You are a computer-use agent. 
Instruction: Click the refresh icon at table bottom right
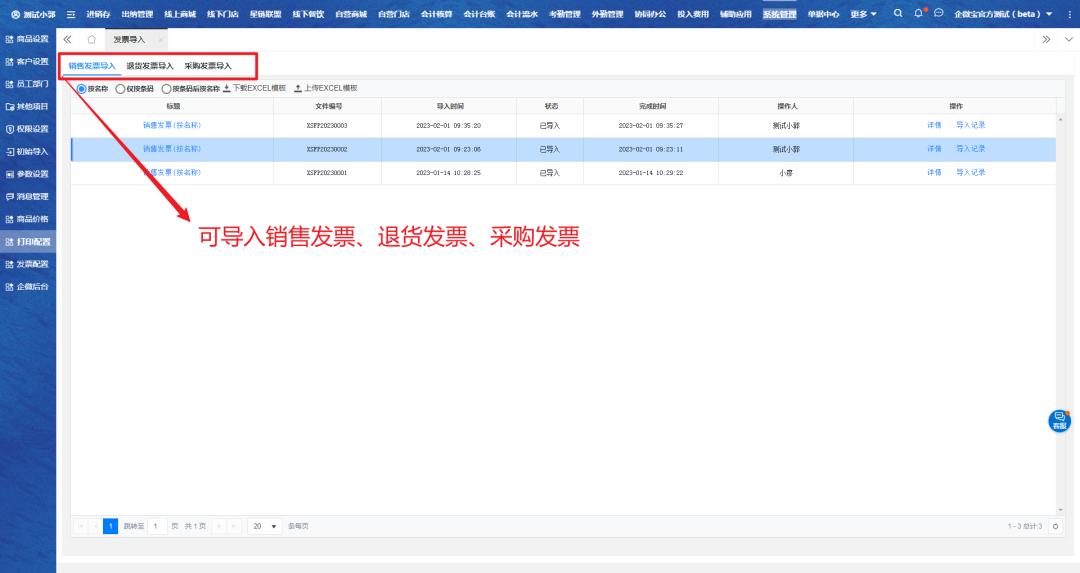pyautogui.click(x=1055, y=526)
